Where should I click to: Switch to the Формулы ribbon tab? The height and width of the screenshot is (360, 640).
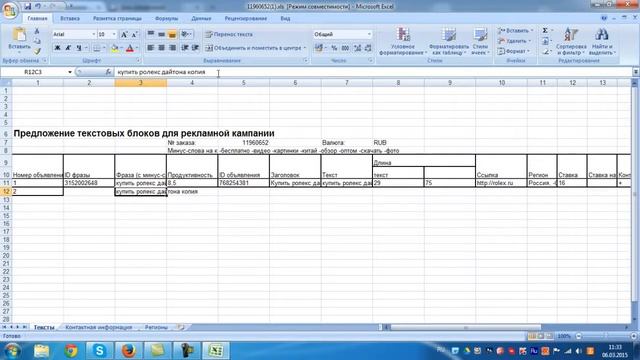(166, 18)
